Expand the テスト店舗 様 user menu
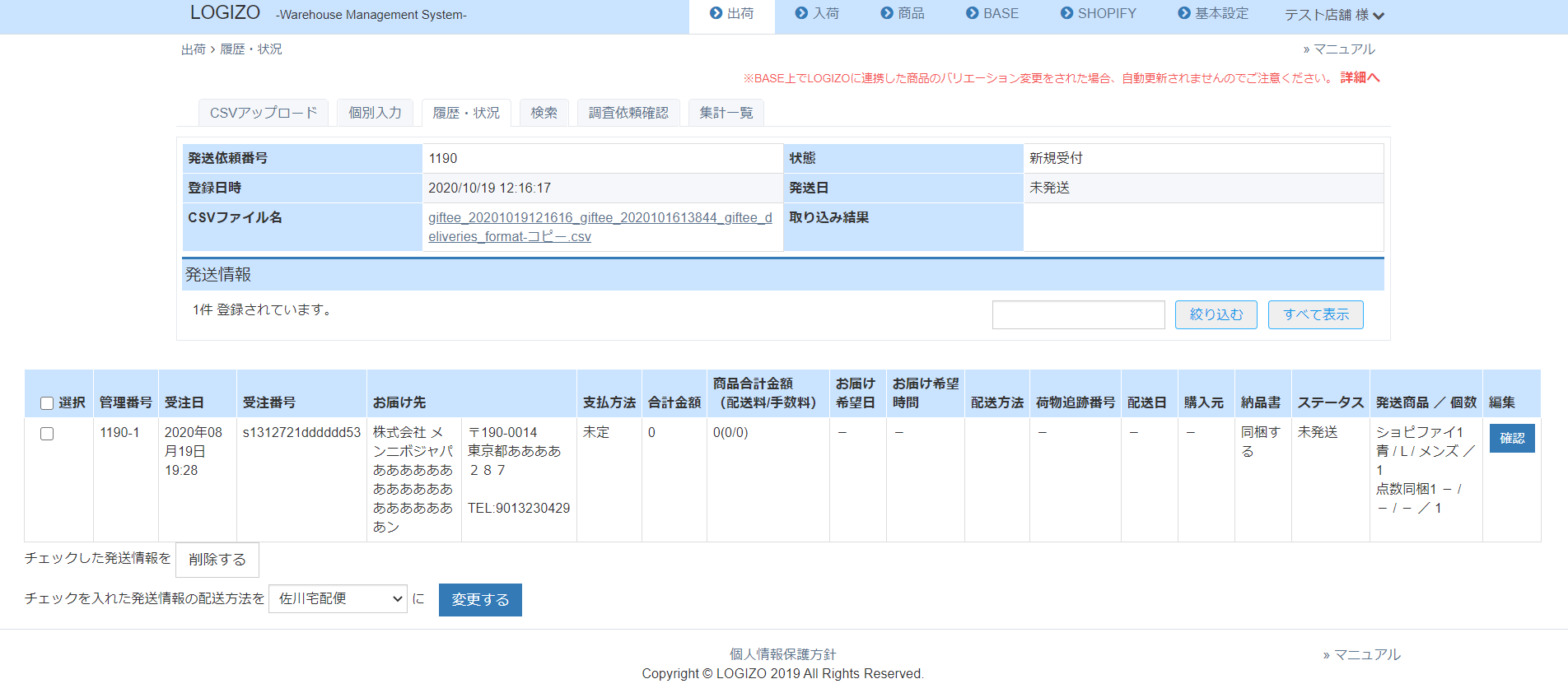Screen dimensions: 1568x693 [1334, 15]
